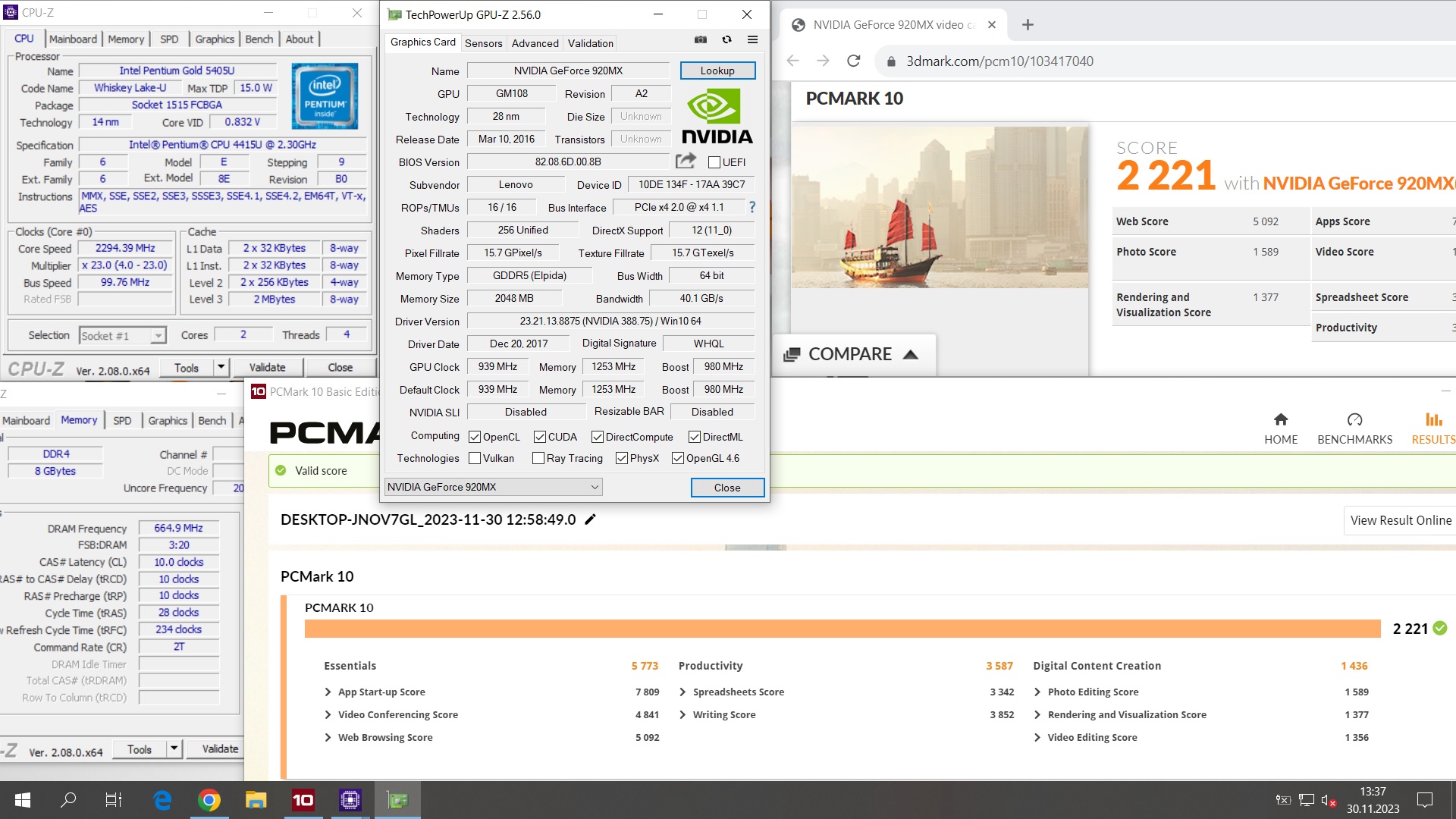The width and height of the screenshot is (1456, 819).
Task: Open PCMark RESULTS section
Action: (x=1433, y=428)
